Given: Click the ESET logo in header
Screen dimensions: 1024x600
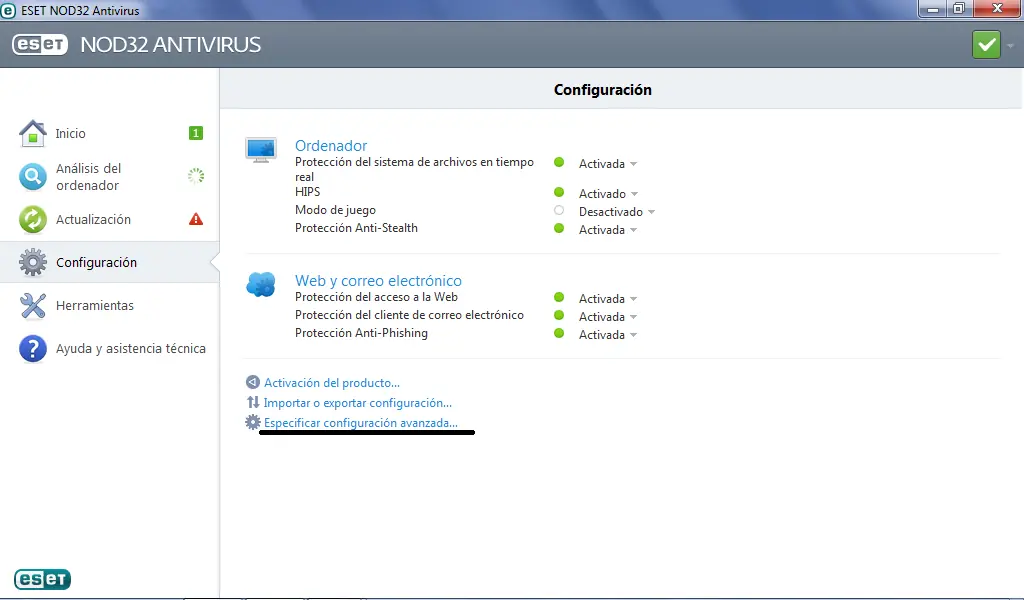Looking at the screenshot, I should coord(40,44).
